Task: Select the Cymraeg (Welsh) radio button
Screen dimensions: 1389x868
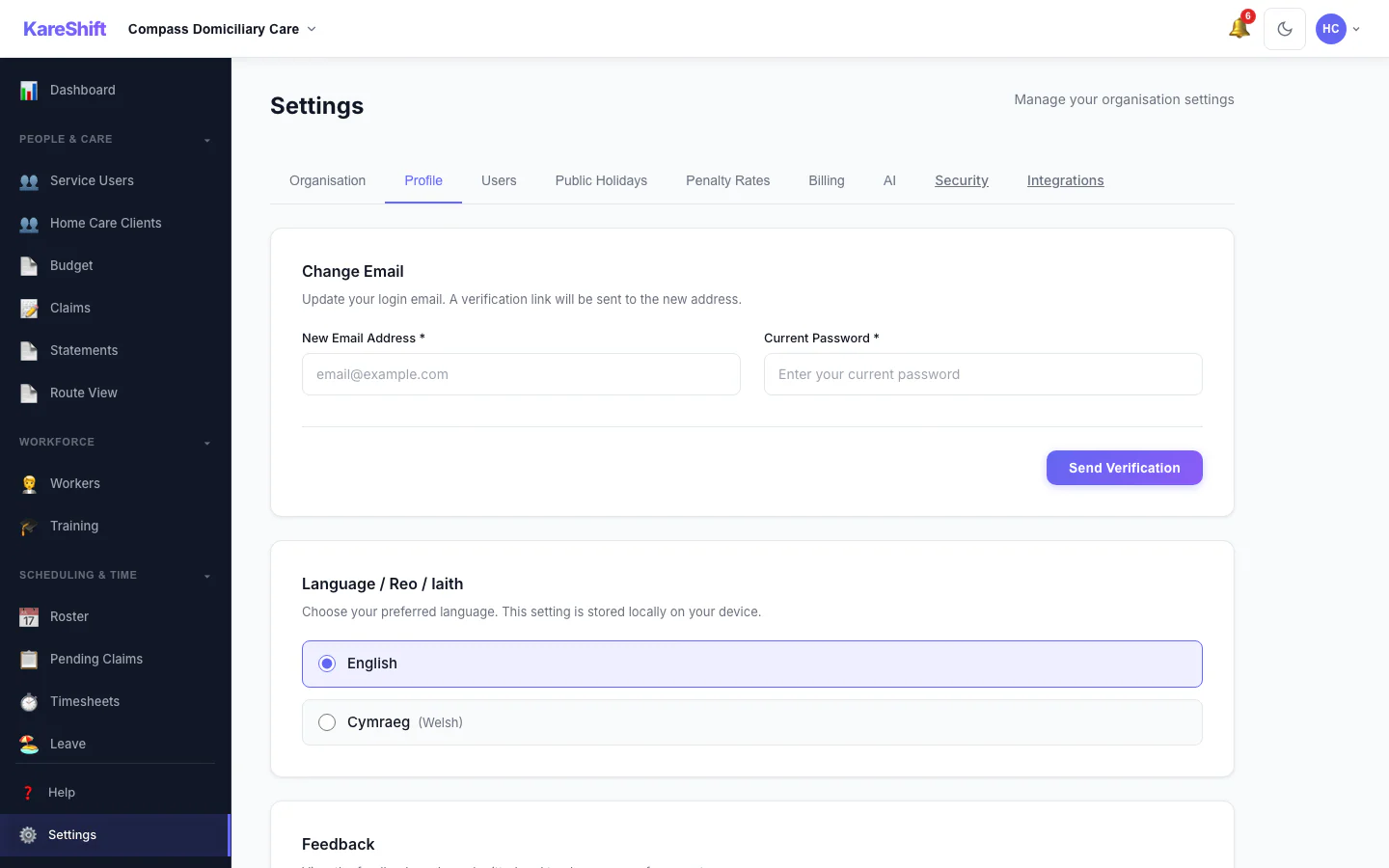Action: coord(327,722)
